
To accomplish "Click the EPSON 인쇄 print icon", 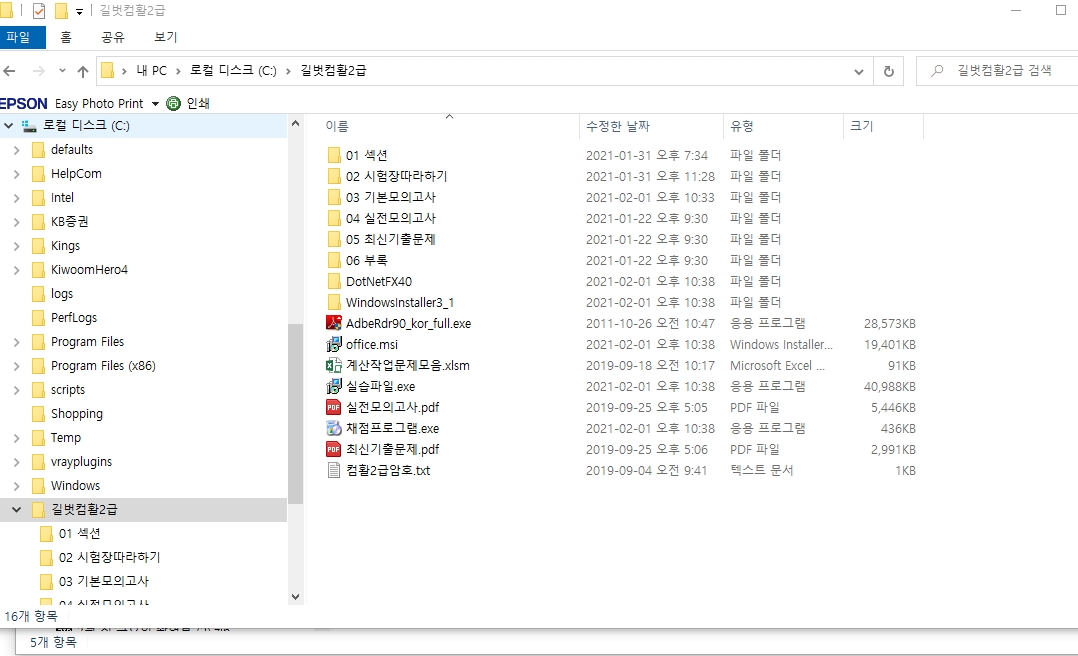I will 174,103.
